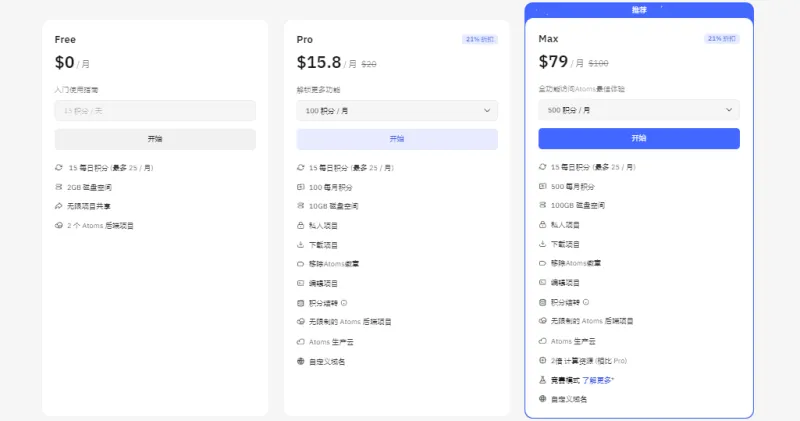Click edit icon beside Pro 编辑项目
Screen dimensions: 800x421
pos(301,283)
